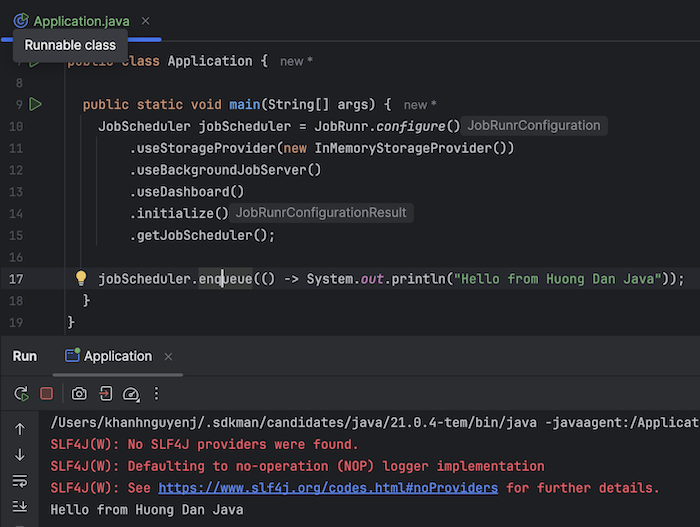Click the up arrow in console gutter
700x527 pixels.
20,429
